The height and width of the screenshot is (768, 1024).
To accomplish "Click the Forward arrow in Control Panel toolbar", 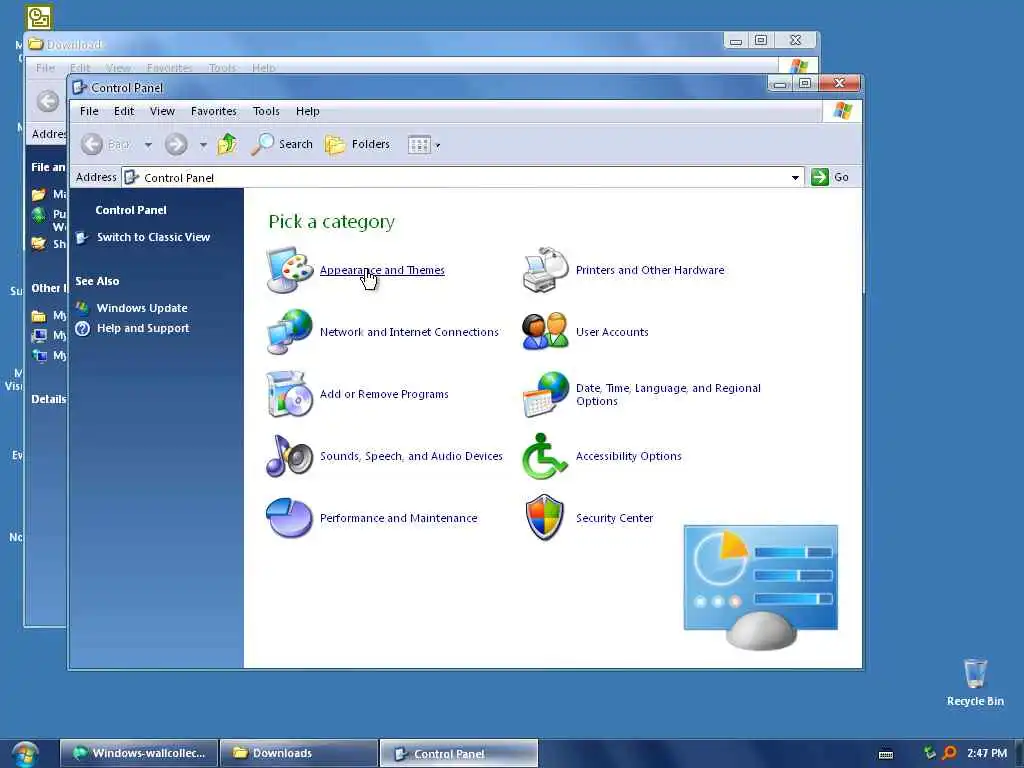I will pyautogui.click(x=176, y=144).
